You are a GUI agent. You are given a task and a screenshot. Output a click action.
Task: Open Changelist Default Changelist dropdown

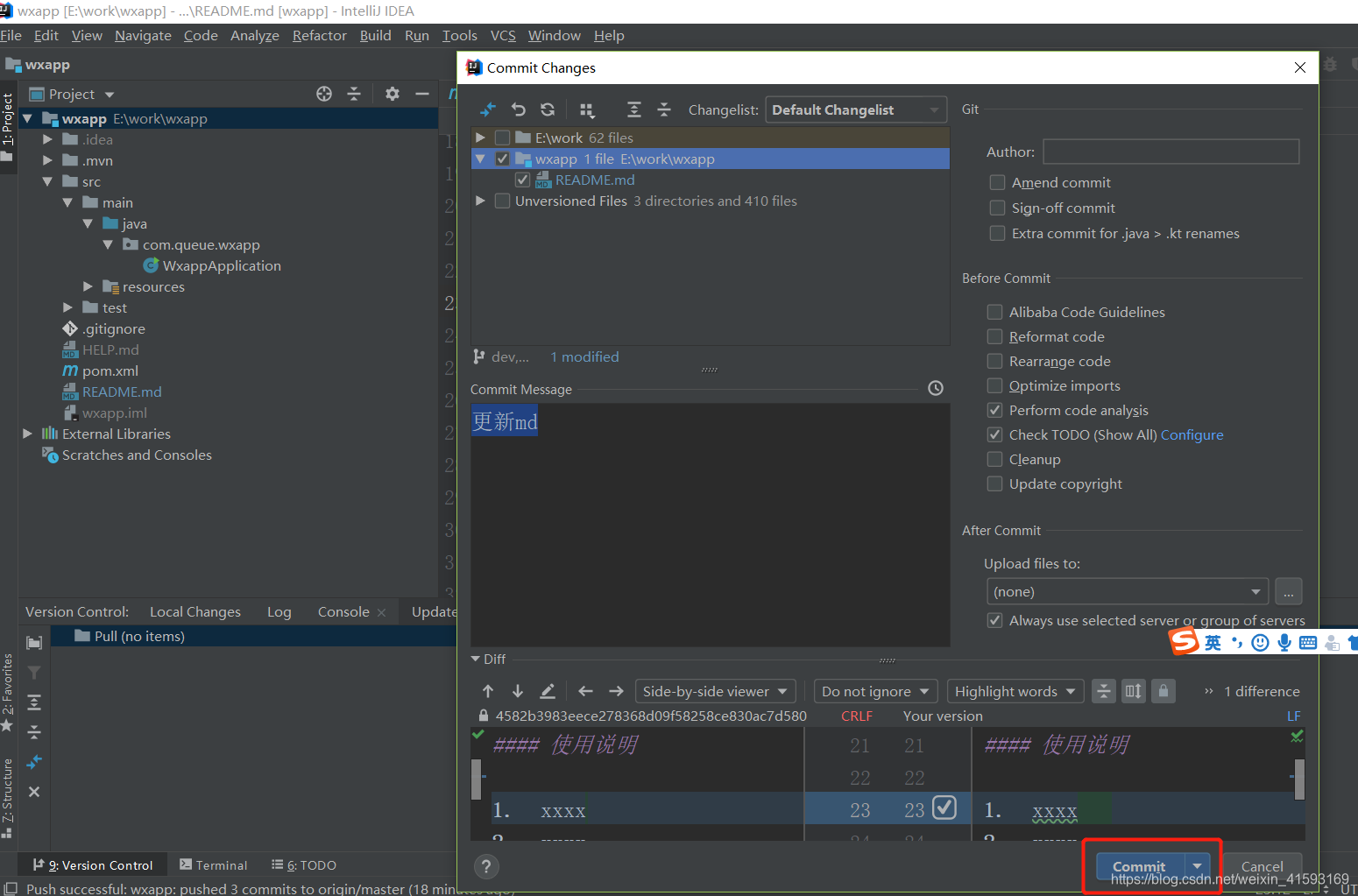[x=856, y=109]
